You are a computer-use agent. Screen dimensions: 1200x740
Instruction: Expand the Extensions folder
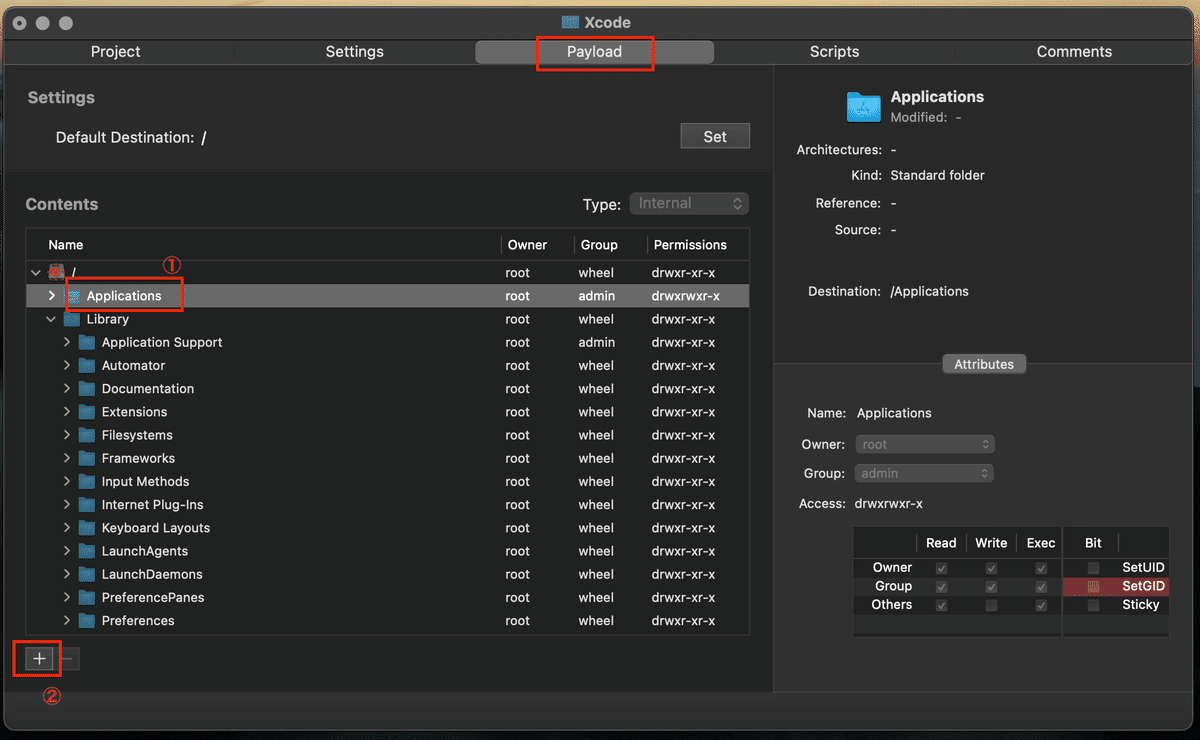click(x=66, y=411)
